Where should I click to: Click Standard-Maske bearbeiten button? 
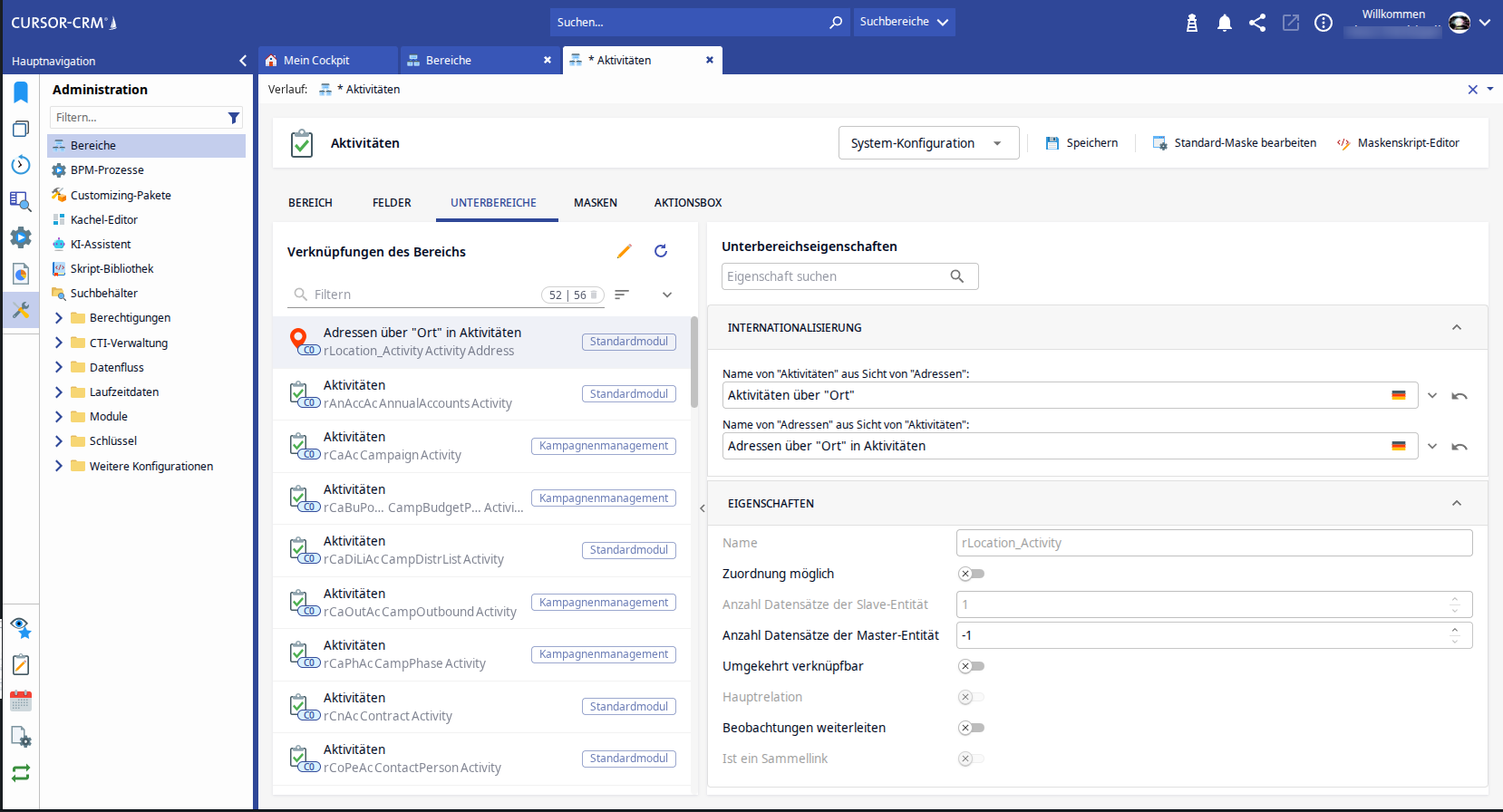pos(1234,143)
